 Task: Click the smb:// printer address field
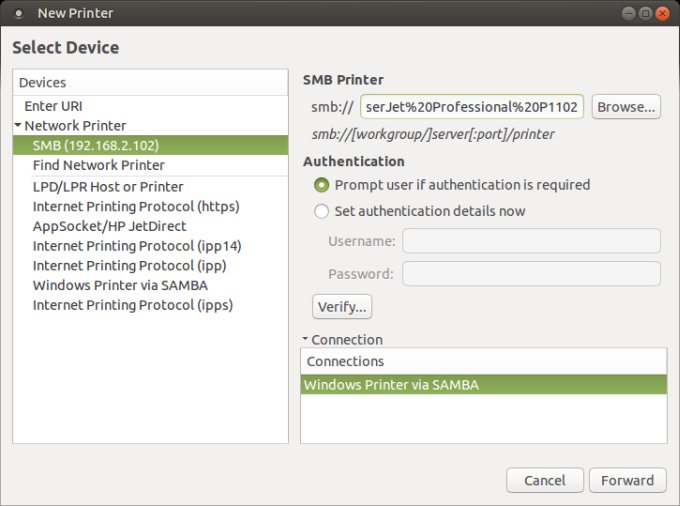pos(472,106)
